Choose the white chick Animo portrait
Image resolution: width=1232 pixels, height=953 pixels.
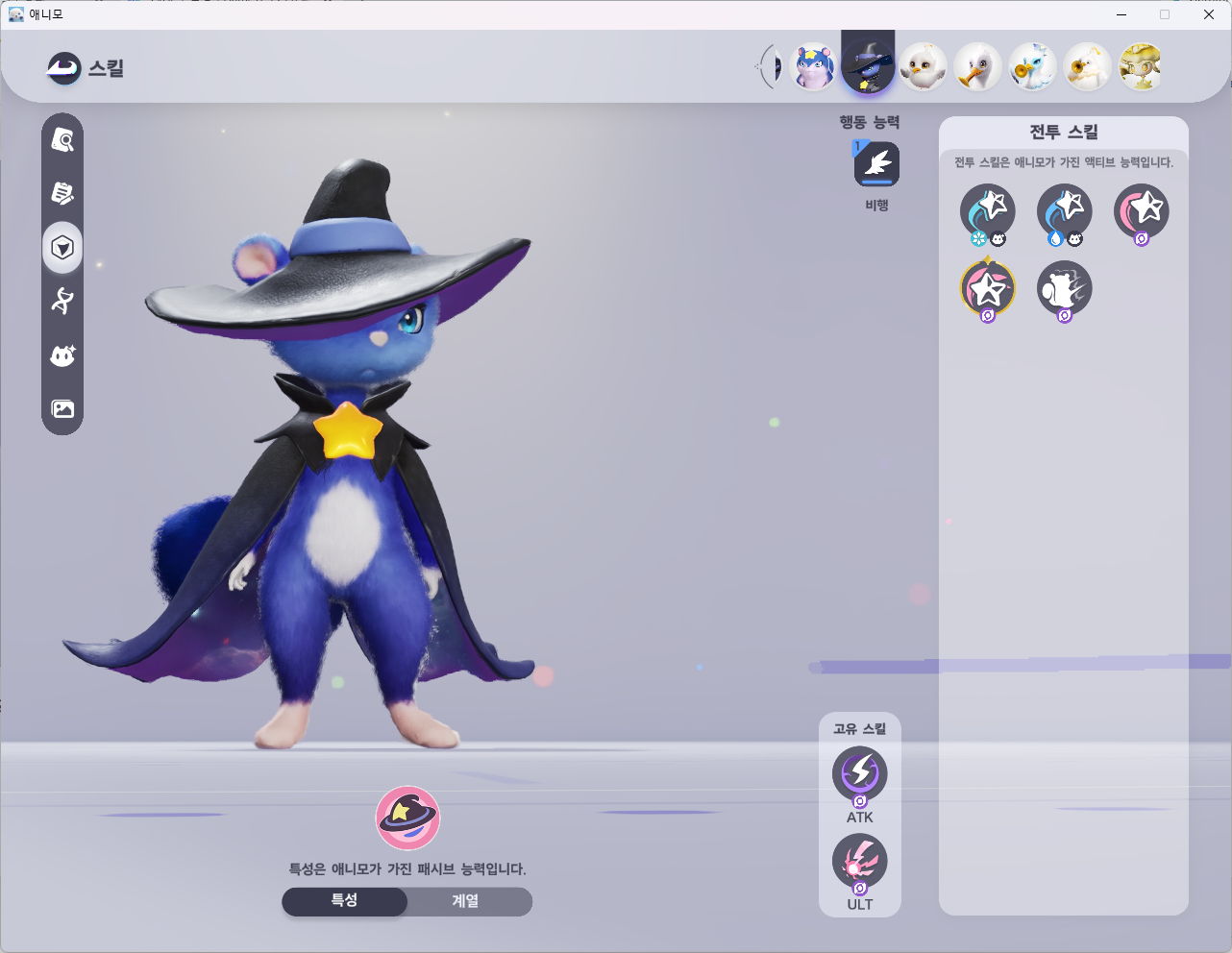(923, 67)
